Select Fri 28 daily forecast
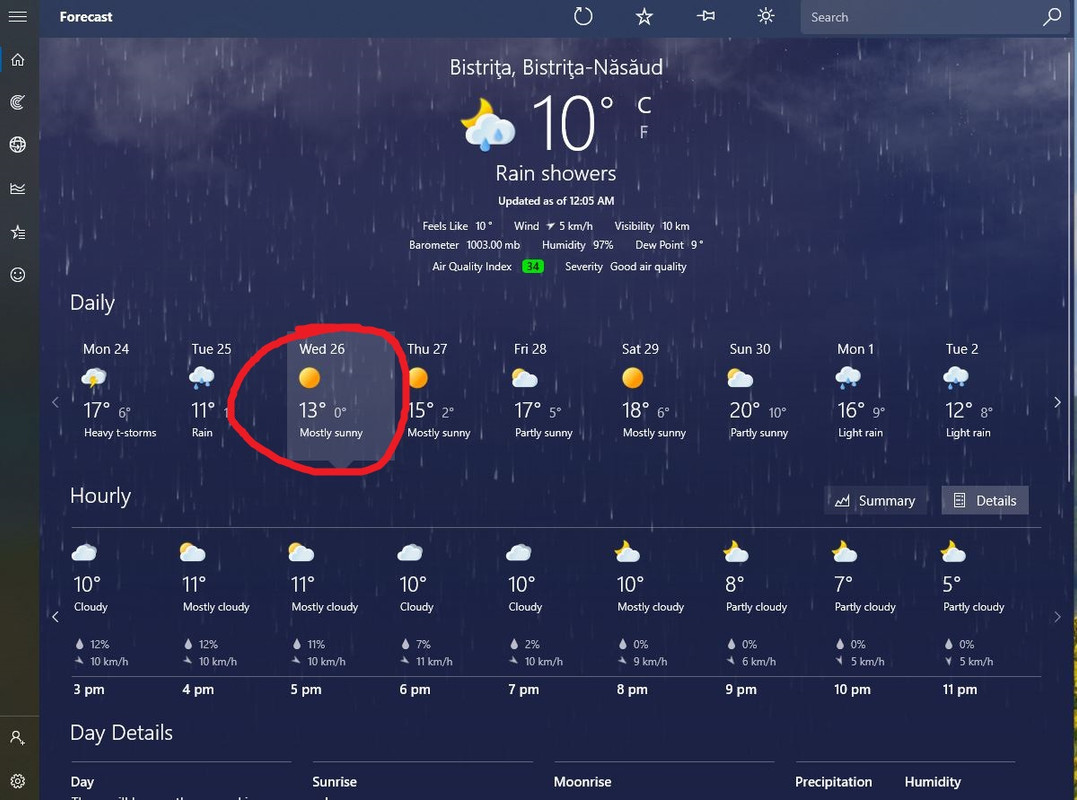The image size is (1077, 800). click(545, 391)
